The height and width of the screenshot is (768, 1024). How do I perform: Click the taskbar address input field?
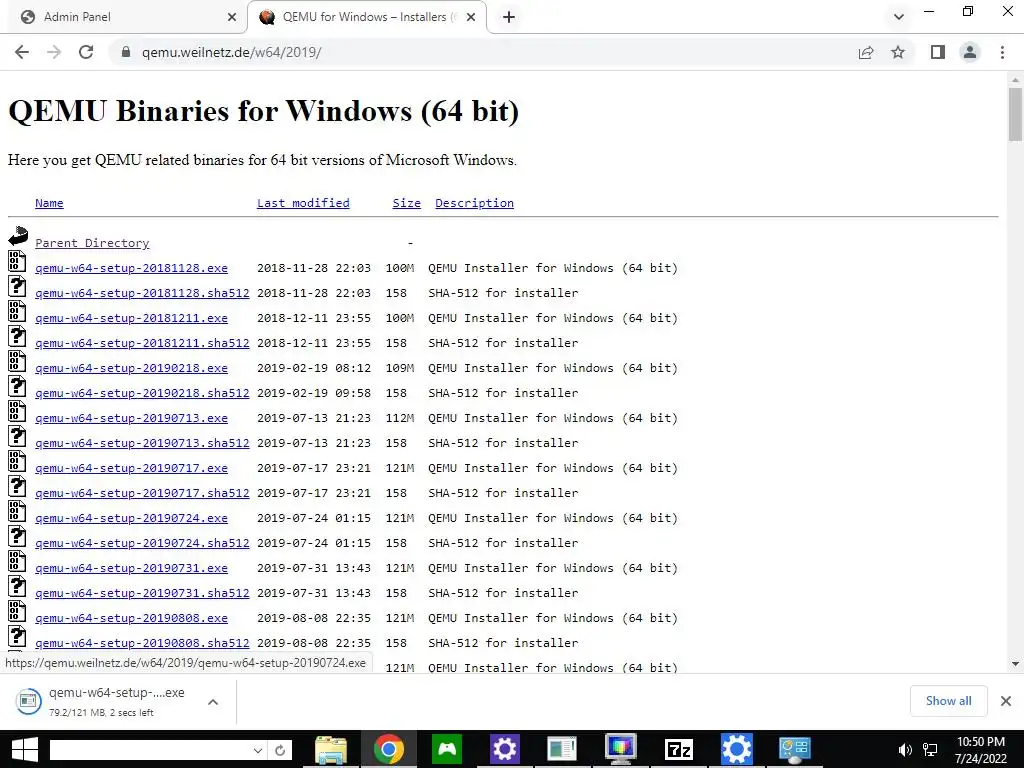(150, 750)
